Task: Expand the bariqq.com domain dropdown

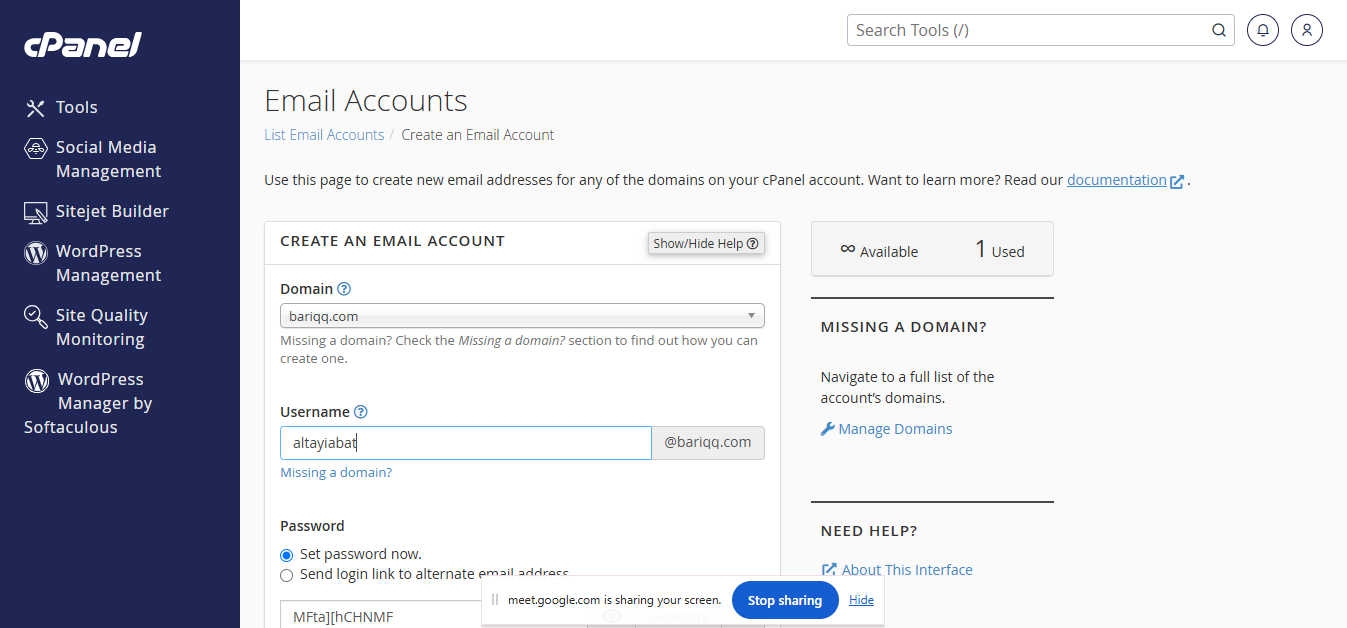Action: (x=522, y=316)
